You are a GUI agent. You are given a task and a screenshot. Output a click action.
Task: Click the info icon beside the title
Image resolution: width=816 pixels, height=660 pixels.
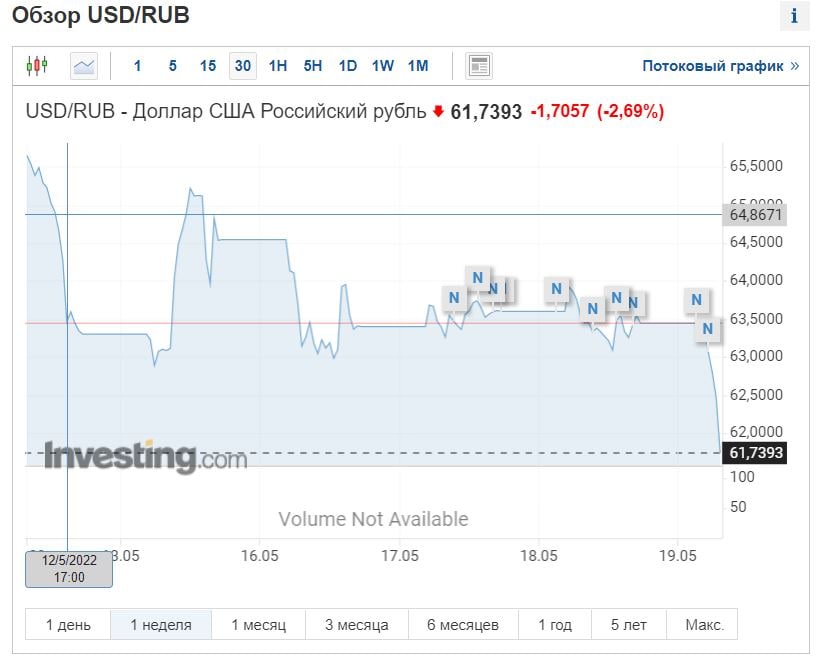tap(794, 16)
